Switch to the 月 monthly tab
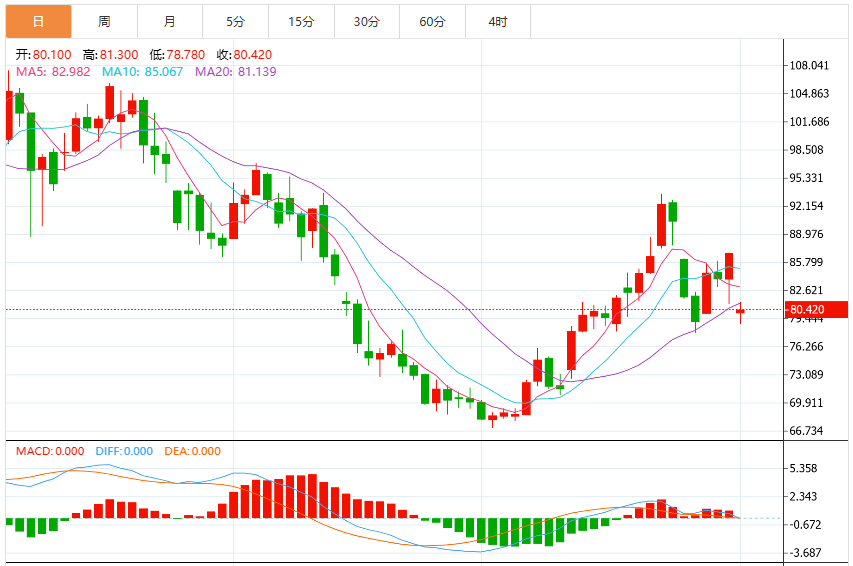 click(170, 22)
